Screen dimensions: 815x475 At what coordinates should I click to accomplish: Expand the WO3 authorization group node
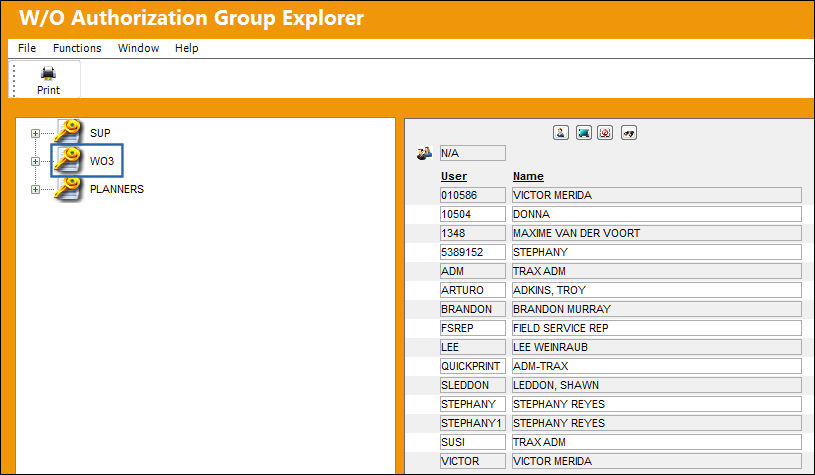[x=35, y=162]
